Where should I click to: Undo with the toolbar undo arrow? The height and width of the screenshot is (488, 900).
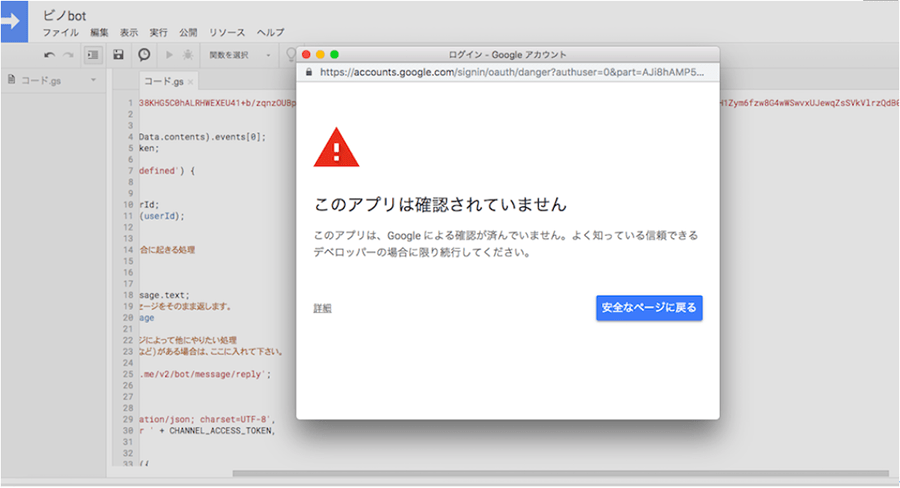[49, 55]
